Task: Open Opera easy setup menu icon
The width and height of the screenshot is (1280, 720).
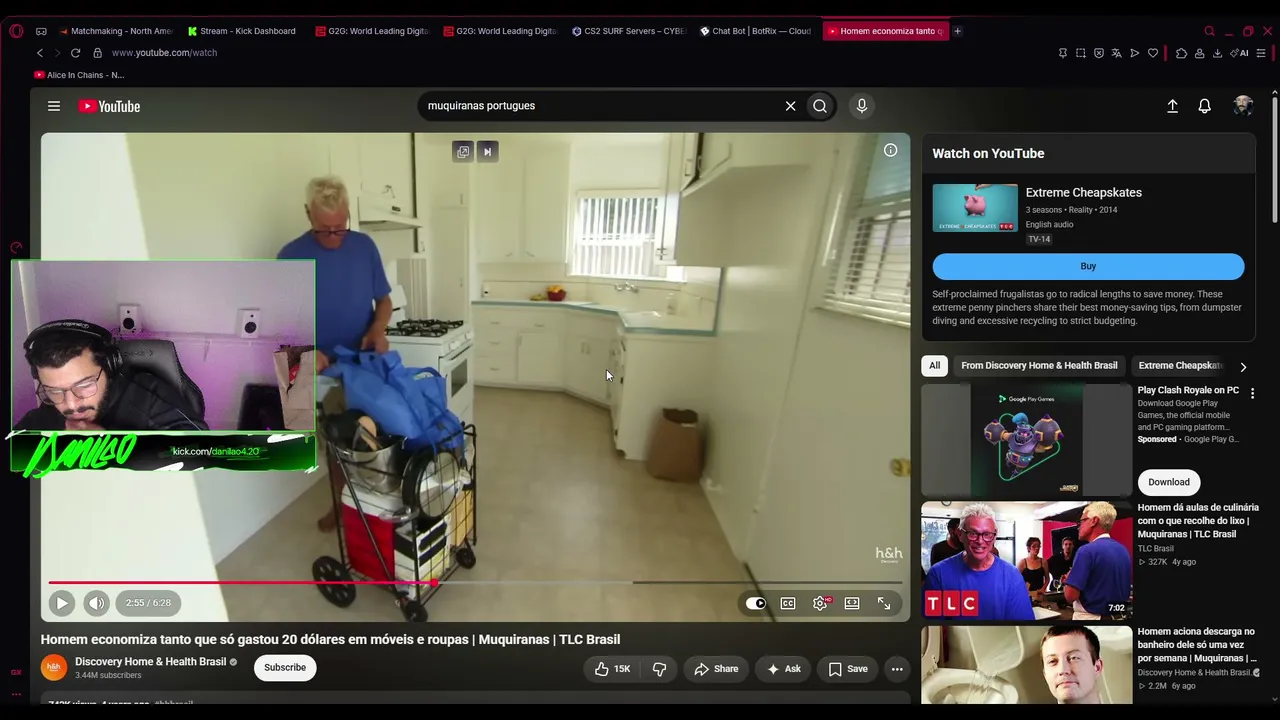Action: click(x=1262, y=53)
